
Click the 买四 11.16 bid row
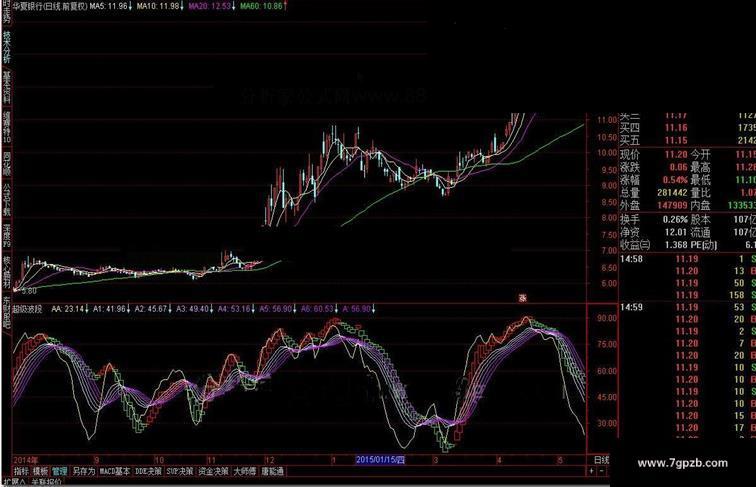point(688,128)
